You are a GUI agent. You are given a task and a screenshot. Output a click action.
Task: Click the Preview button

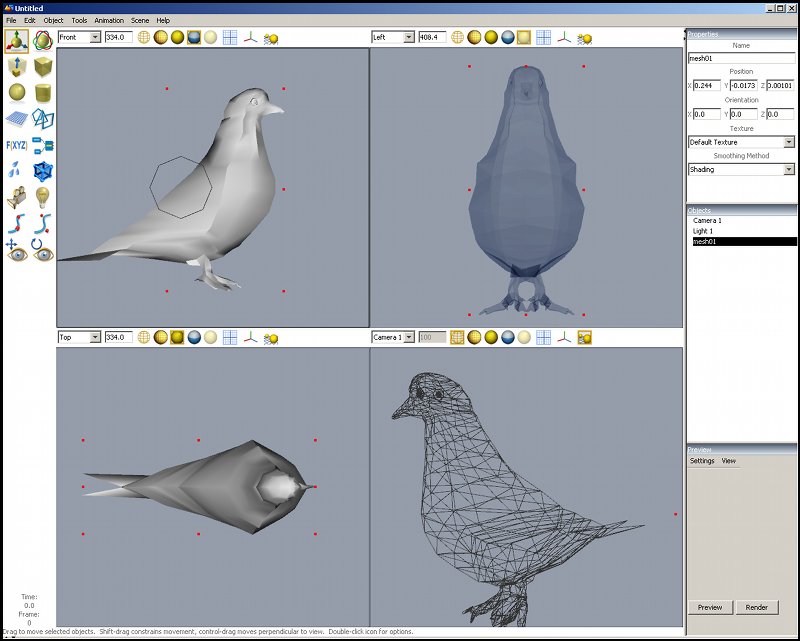(x=709, y=607)
